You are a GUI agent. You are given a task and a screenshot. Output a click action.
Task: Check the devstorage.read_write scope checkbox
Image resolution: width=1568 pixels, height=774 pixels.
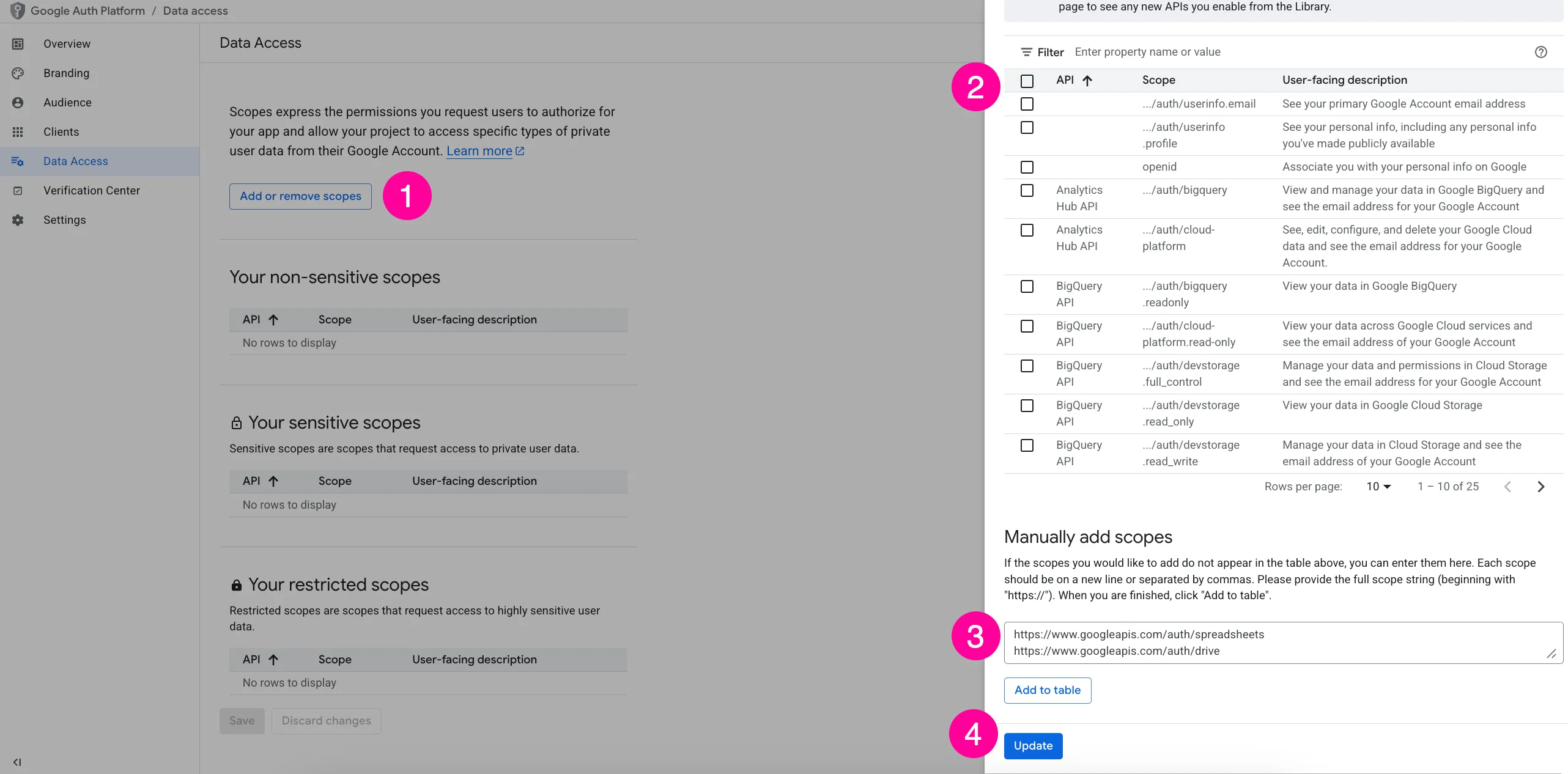tap(1027, 445)
